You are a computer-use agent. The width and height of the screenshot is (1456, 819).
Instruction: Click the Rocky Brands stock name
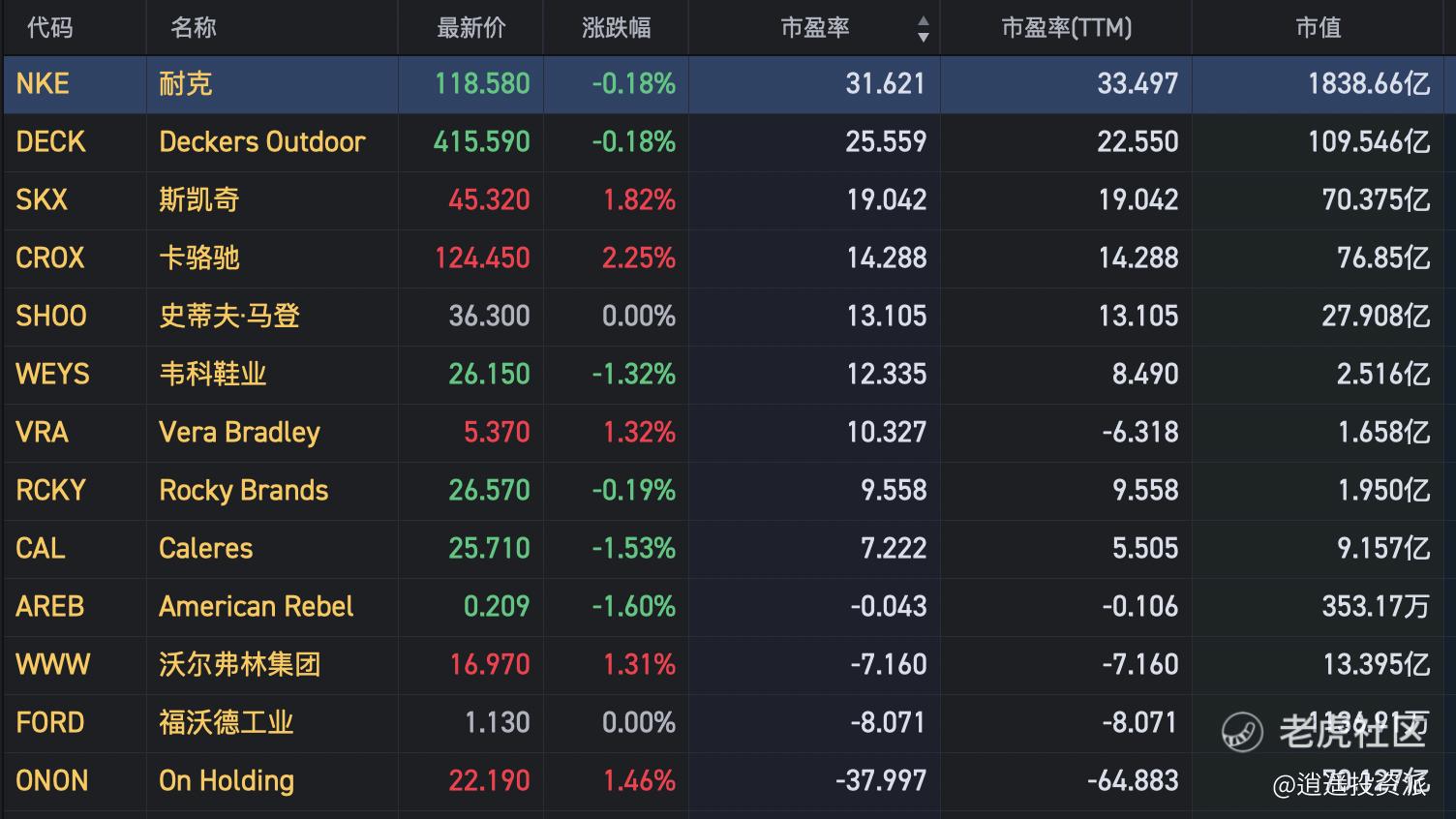[x=243, y=491]
